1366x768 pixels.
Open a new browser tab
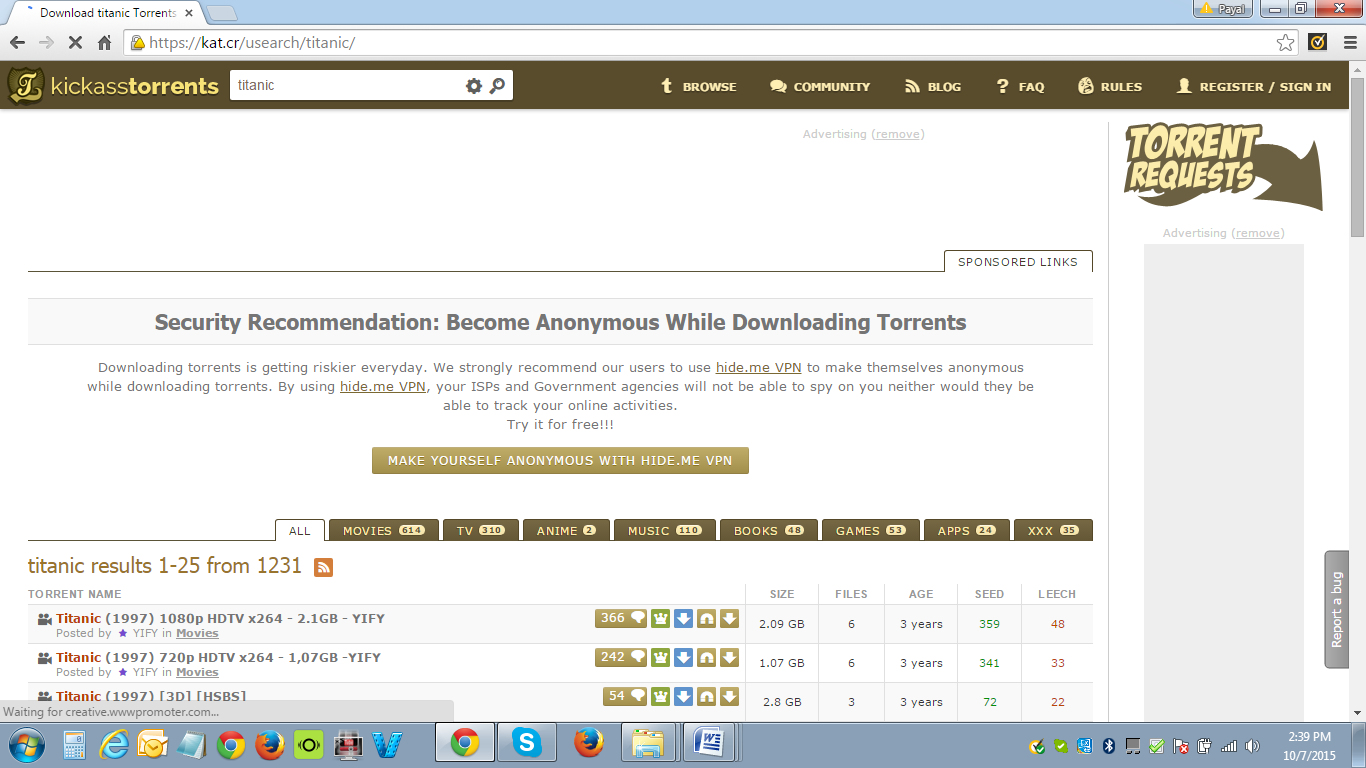pyautogui.click(x=221, y=13)
